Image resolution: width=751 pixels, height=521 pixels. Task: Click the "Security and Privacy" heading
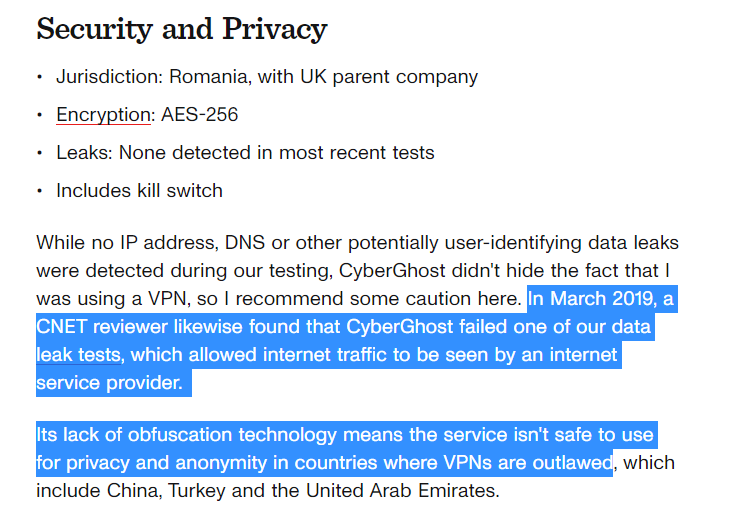click(x=181, y=30)
